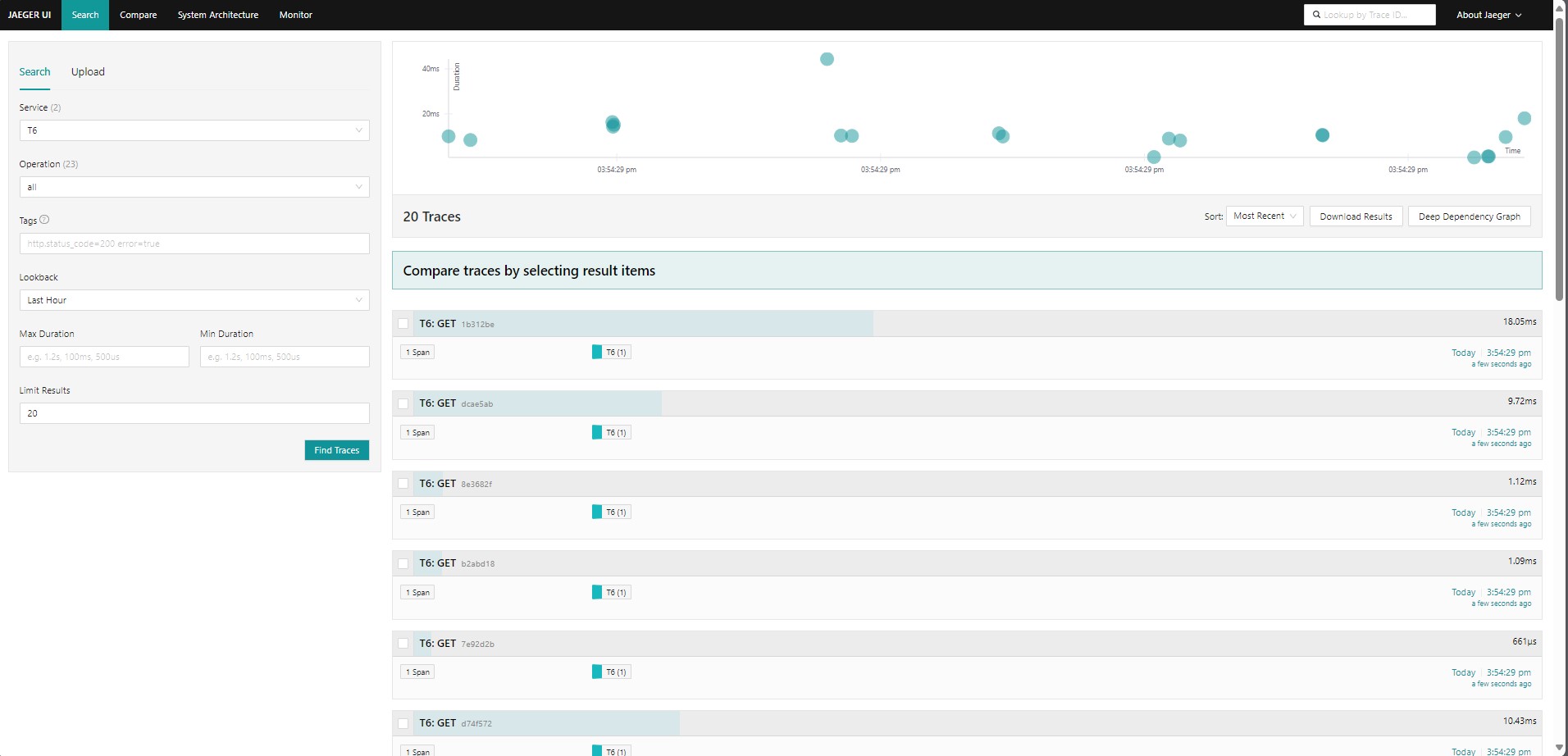Image resolution: width=1568 pixels, height=756 pixels.
Task: Select checkbox for trace dcae5ab
Action: pyautogui.click(x=403, y=403)
